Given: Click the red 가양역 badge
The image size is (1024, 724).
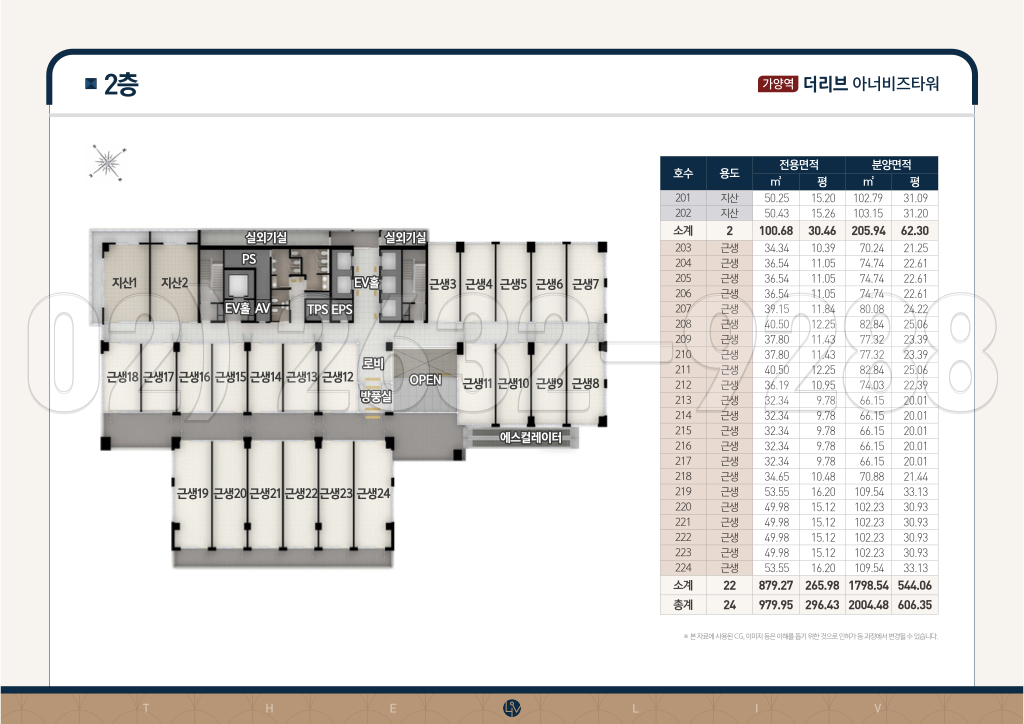Looking at the screenshot, I should 778,84.
